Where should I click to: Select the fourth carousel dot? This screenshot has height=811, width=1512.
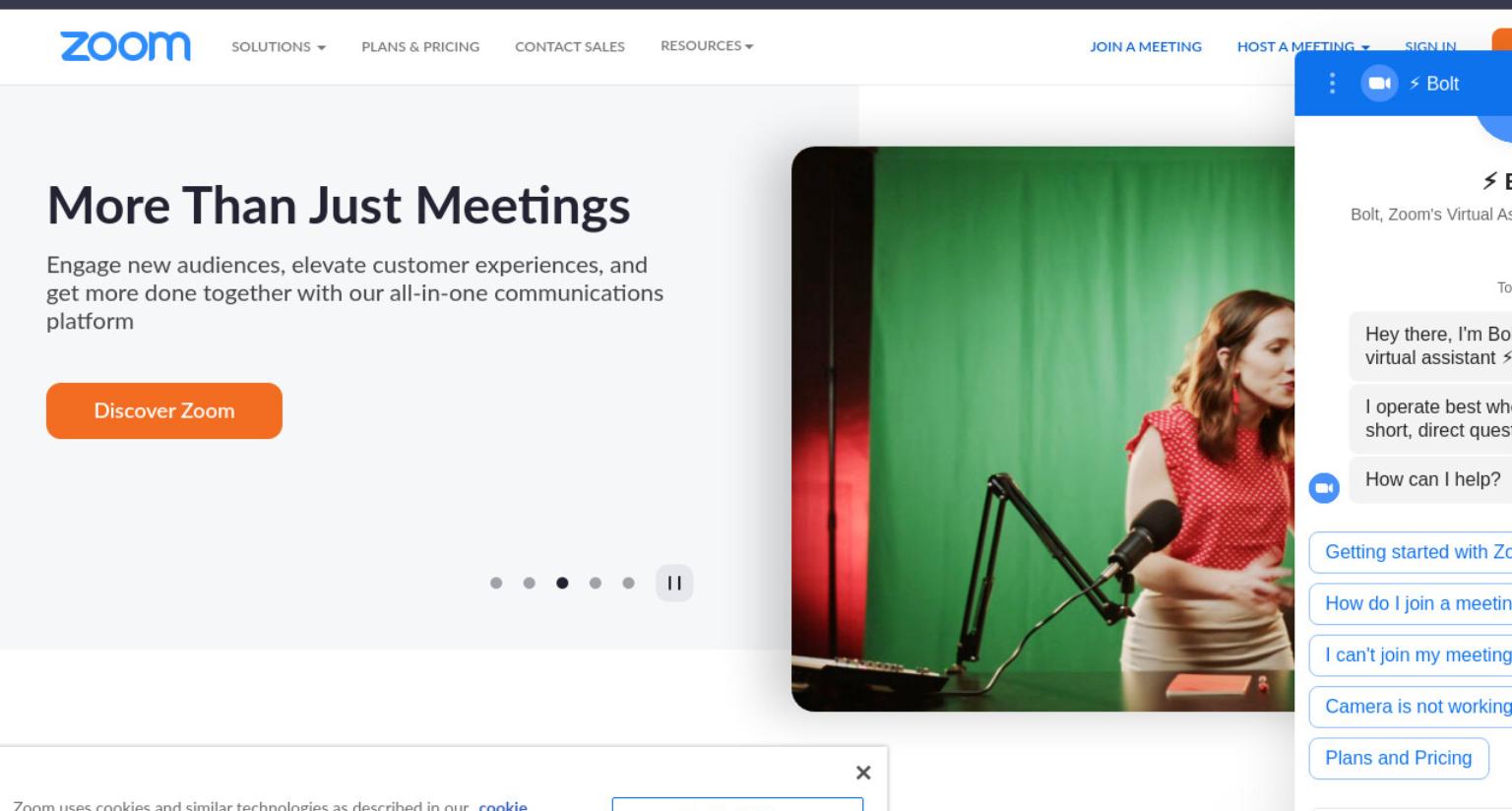[596, 583]
